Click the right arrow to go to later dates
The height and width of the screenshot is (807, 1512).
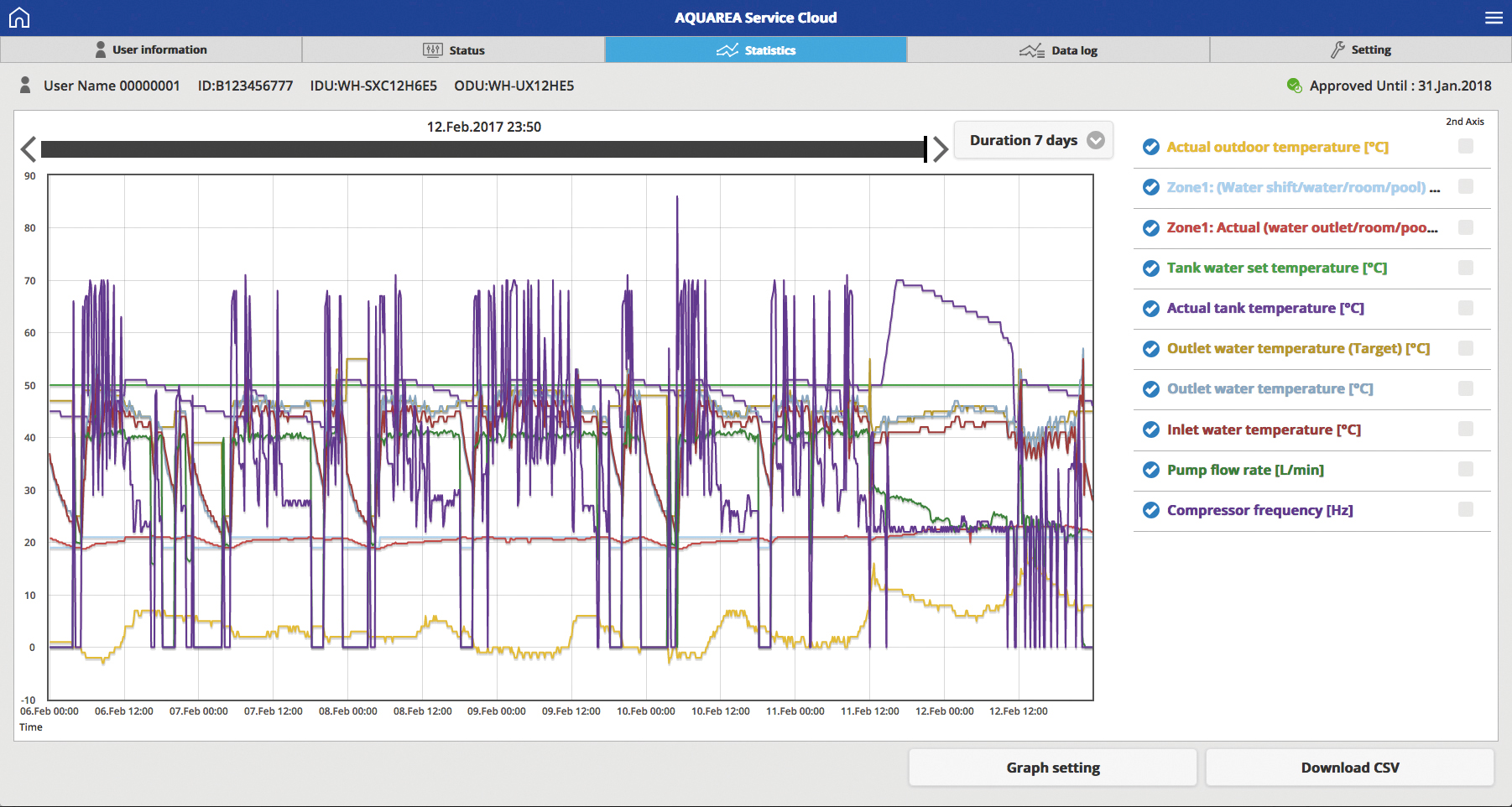click(941, 149)
